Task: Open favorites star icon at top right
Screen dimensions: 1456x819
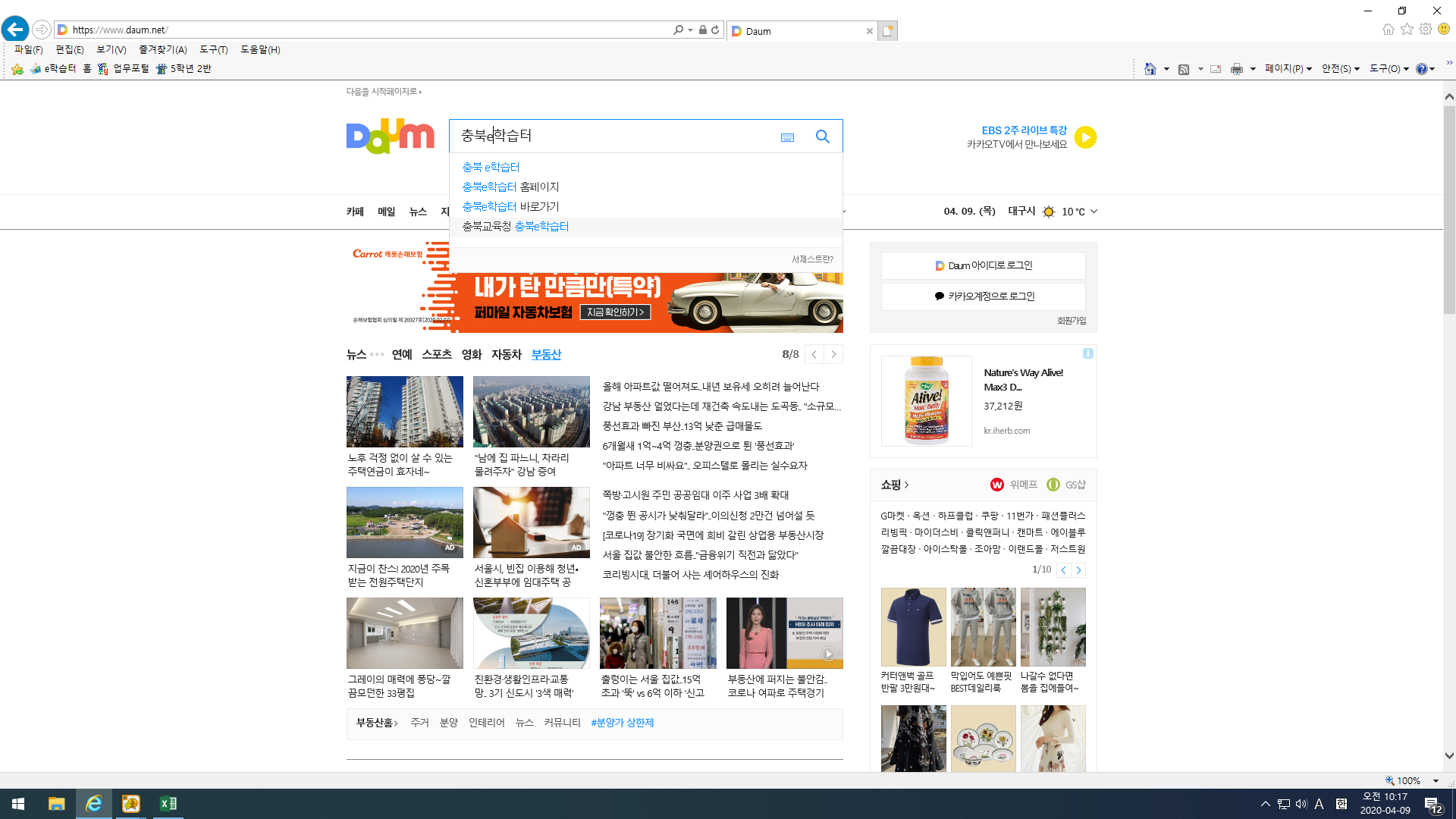Action: [1407, 29]
